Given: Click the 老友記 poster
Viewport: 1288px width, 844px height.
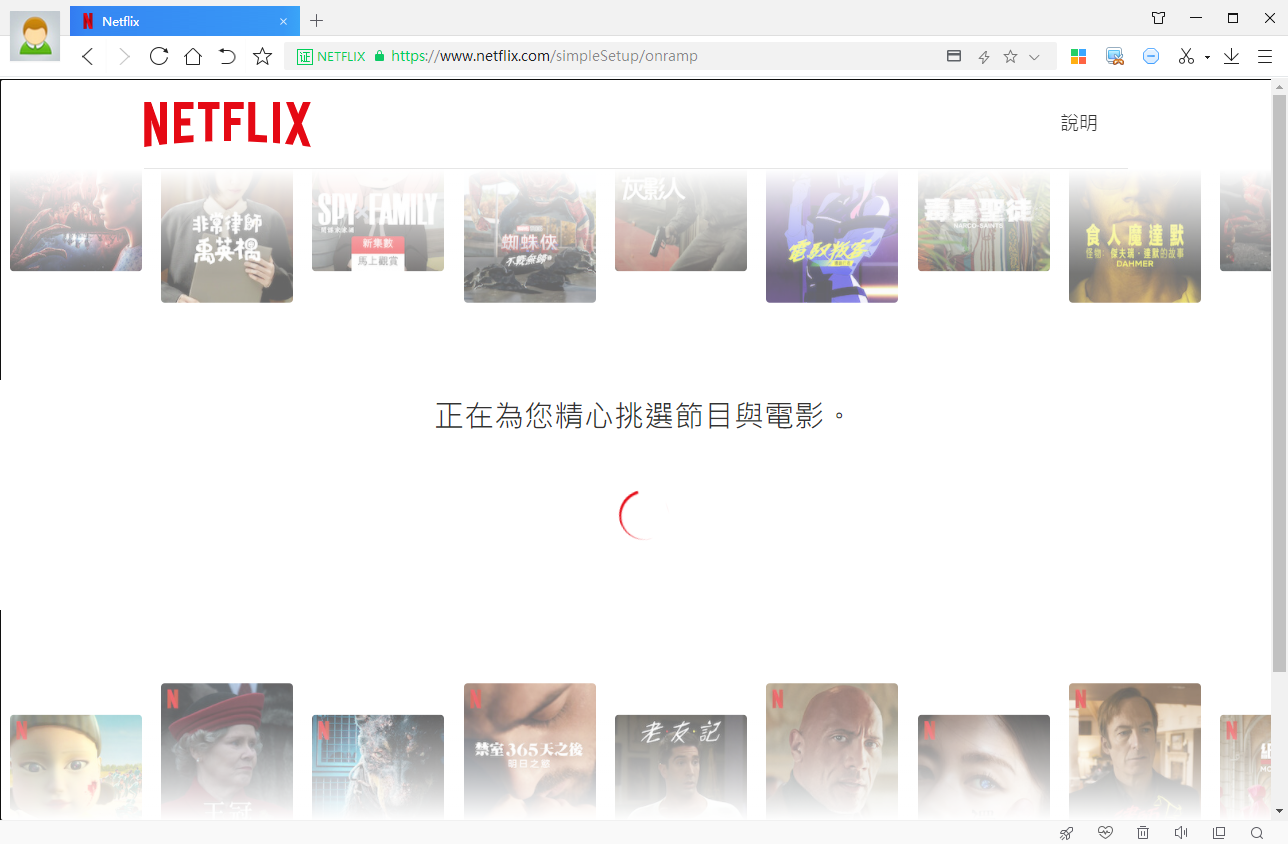Looking at the screenshot, I should point(681,767).
